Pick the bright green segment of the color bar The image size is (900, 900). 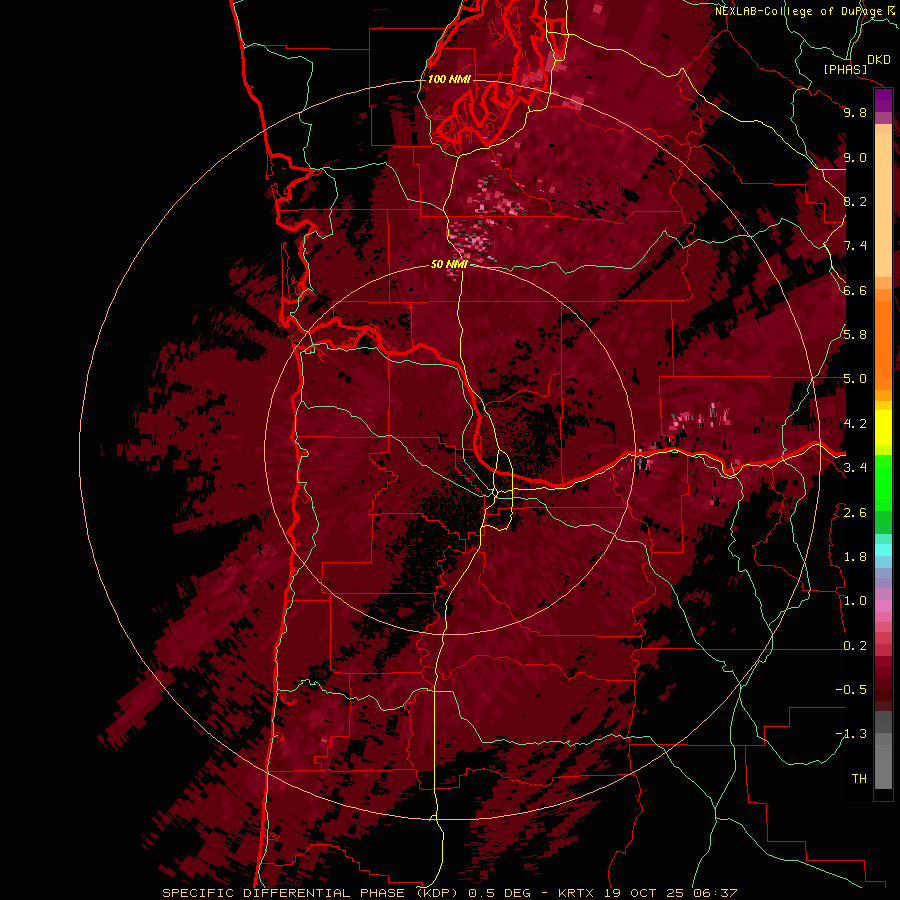883,483
